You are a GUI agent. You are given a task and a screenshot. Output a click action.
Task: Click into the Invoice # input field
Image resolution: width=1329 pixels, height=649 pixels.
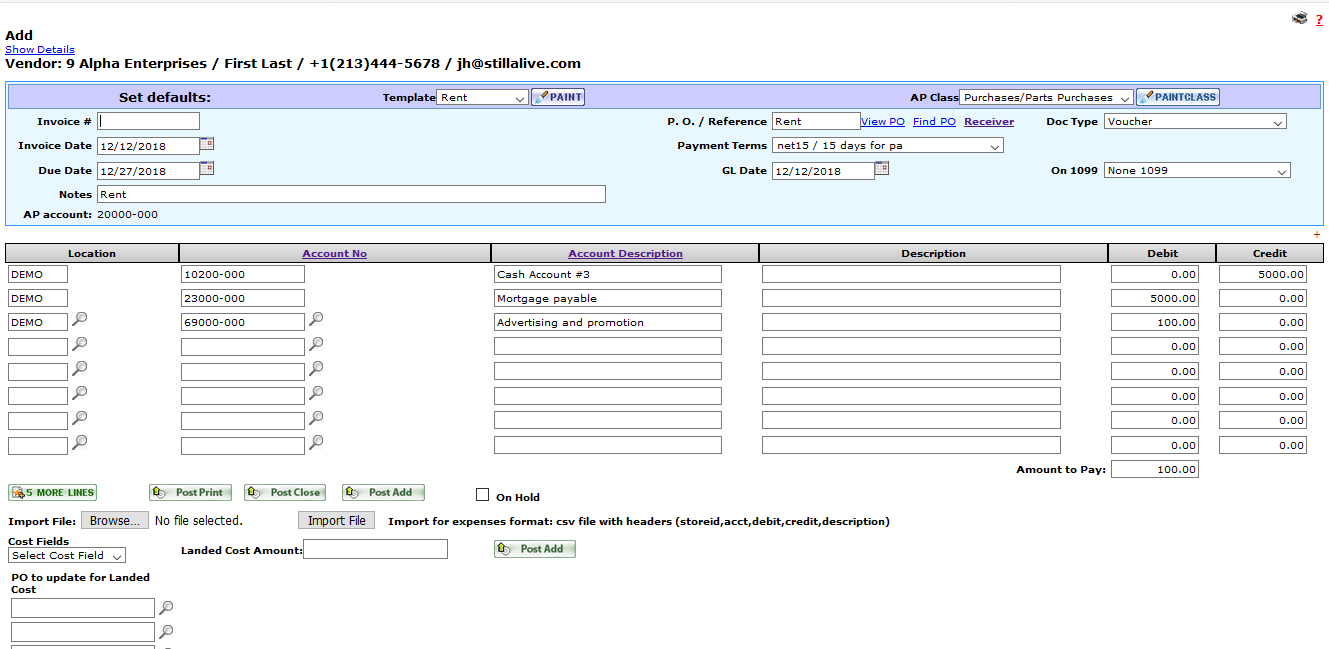coord(148,122)
